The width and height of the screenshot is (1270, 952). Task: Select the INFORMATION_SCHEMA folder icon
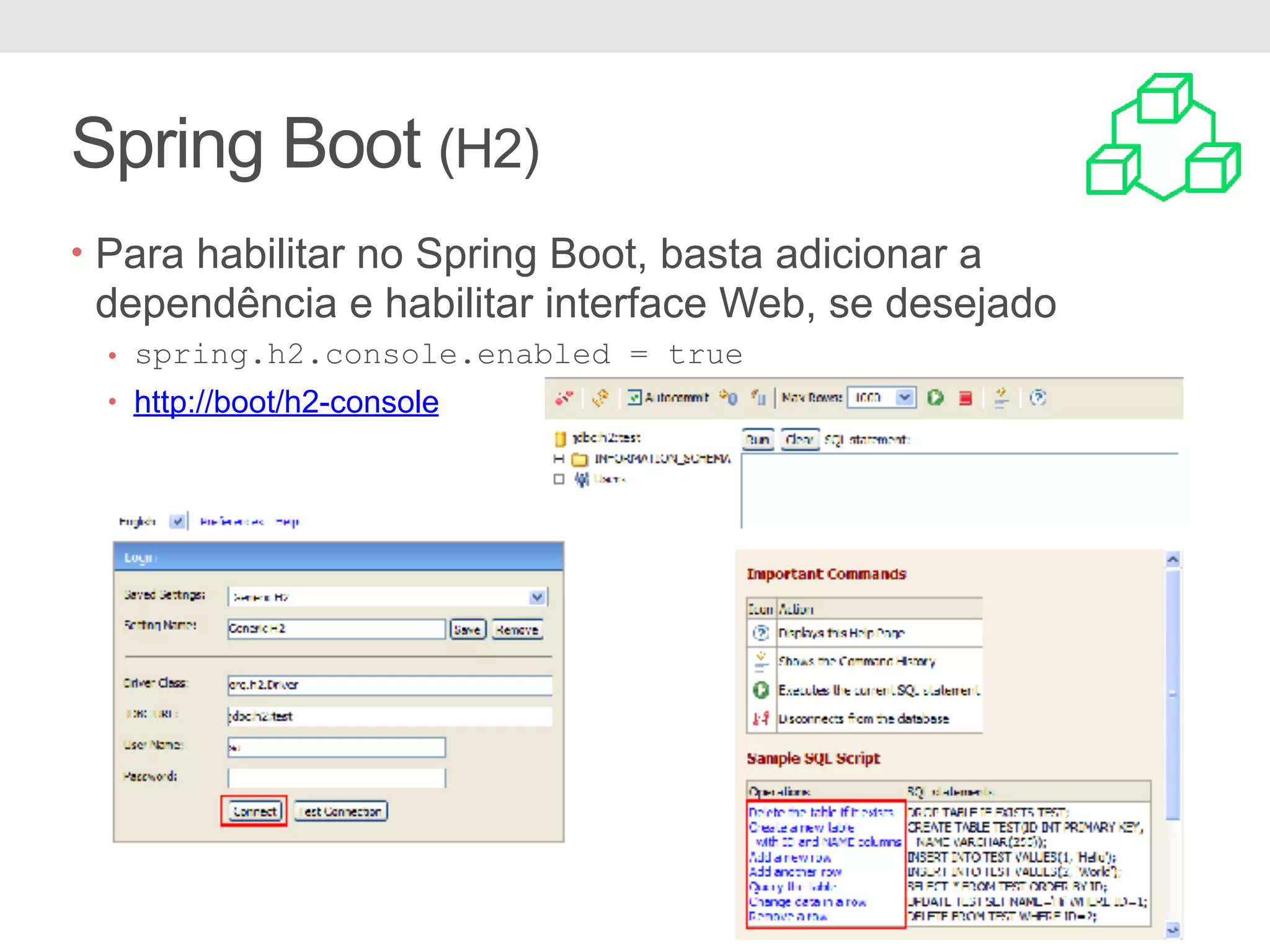579,459
